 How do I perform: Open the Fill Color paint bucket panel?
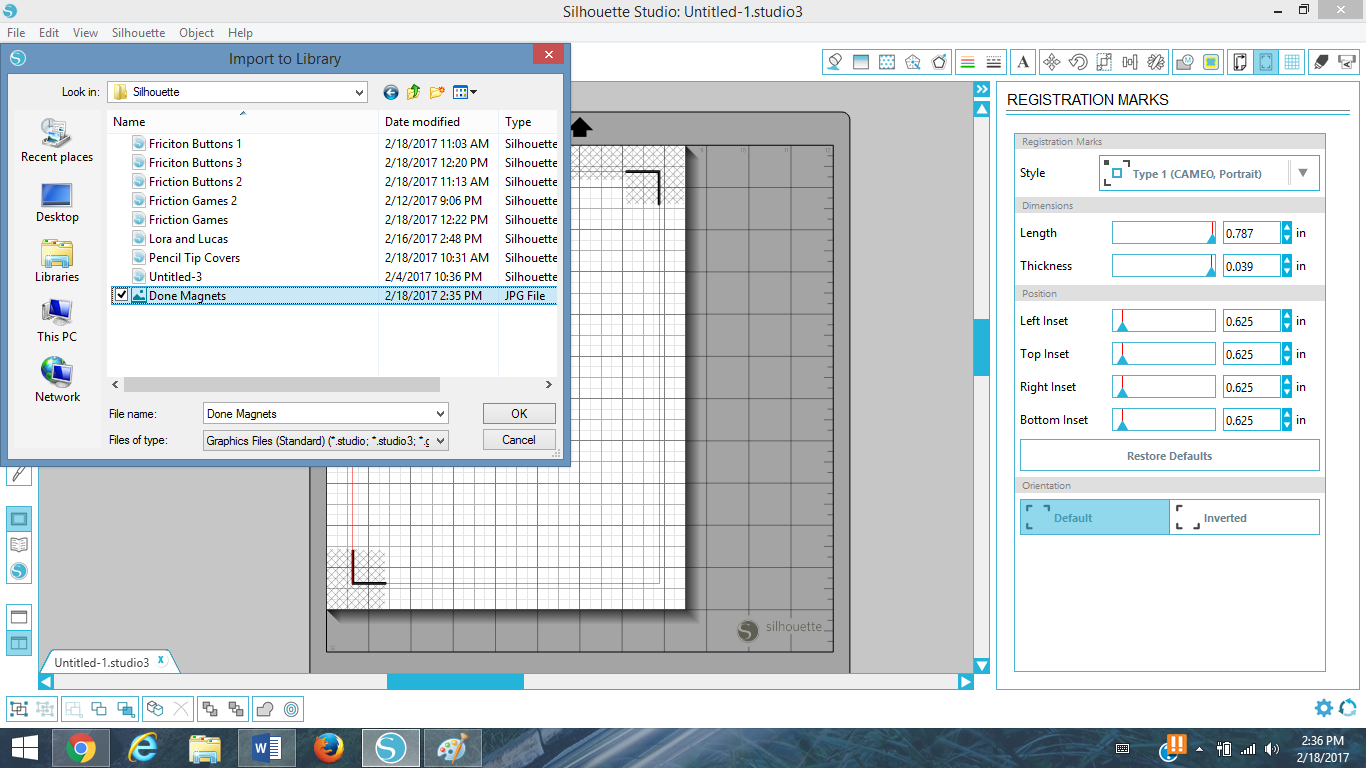pyautogui.click(x=834, y=62)
